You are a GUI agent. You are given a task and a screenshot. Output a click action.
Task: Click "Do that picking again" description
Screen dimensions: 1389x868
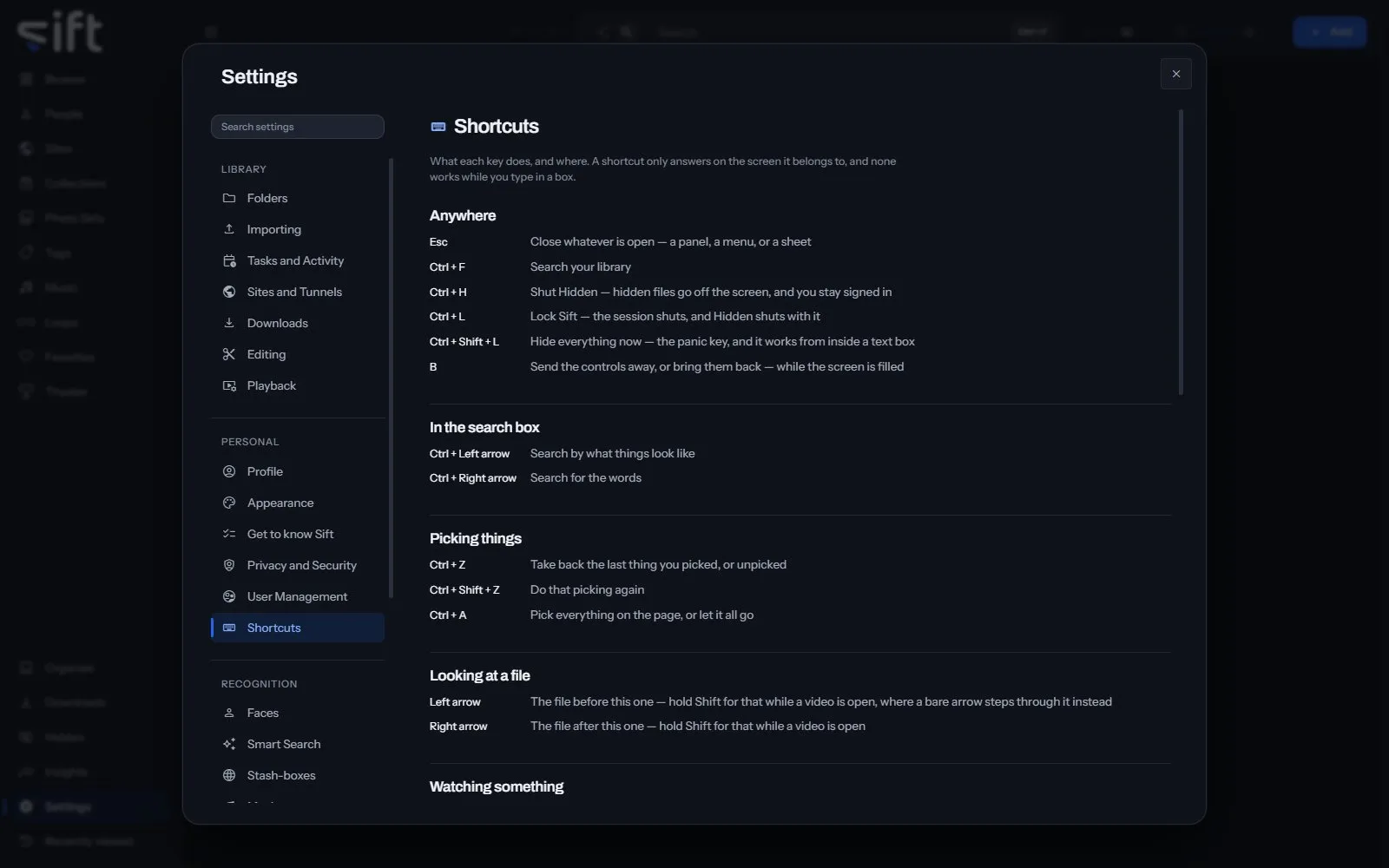pos(587,589)
